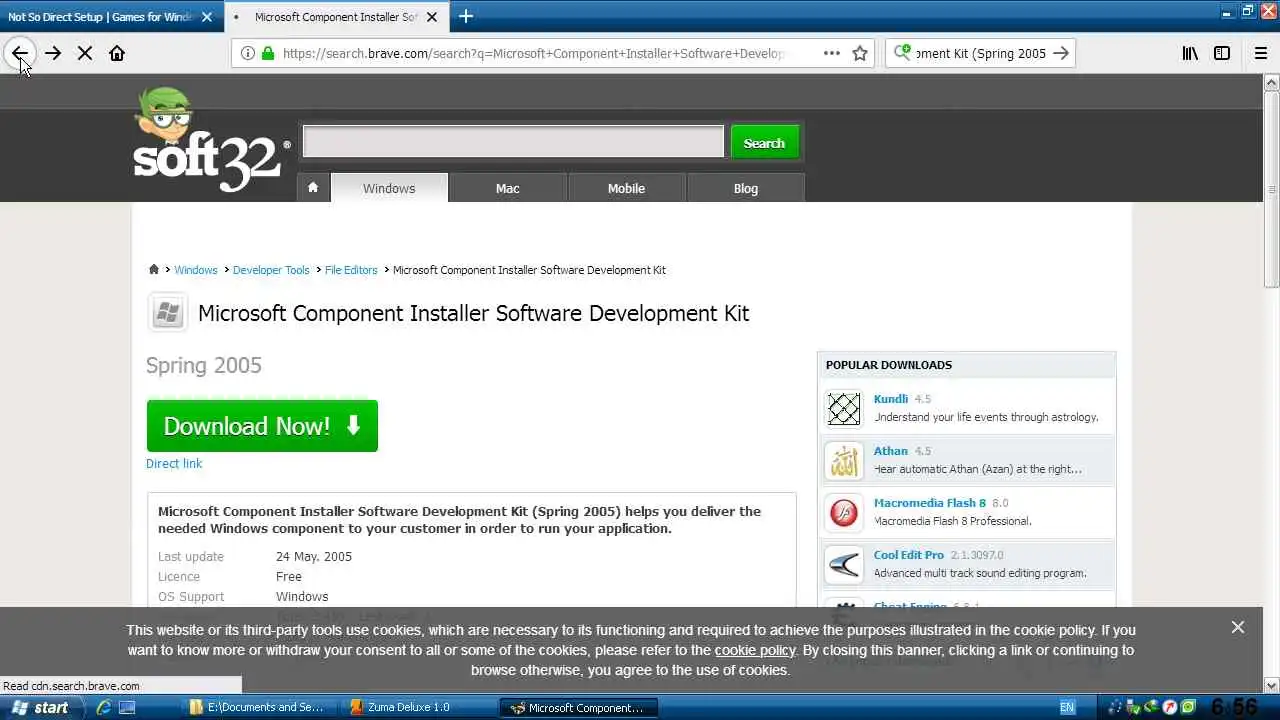The width and height of the screenshot is (1280, 720).
Task: Open the Developer Tools breadcrumb link
Action: point(271,270)
